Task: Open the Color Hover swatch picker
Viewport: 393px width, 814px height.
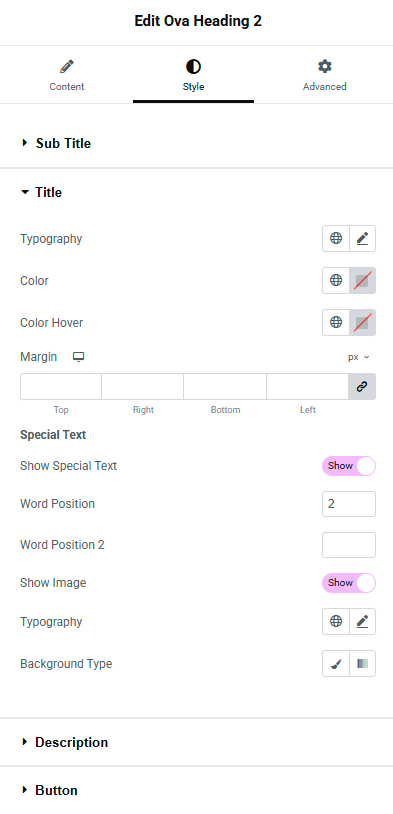Action: coord(362,322)
